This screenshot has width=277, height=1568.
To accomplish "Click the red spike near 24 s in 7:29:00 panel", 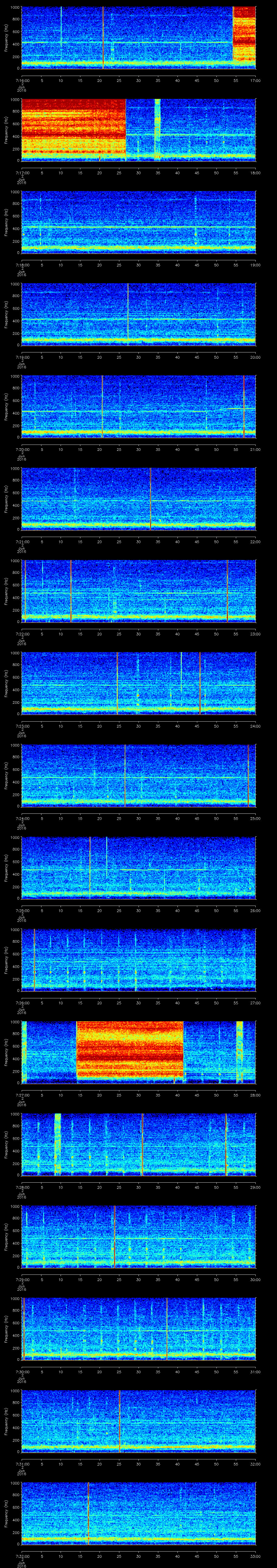I will coord(114,1237).
